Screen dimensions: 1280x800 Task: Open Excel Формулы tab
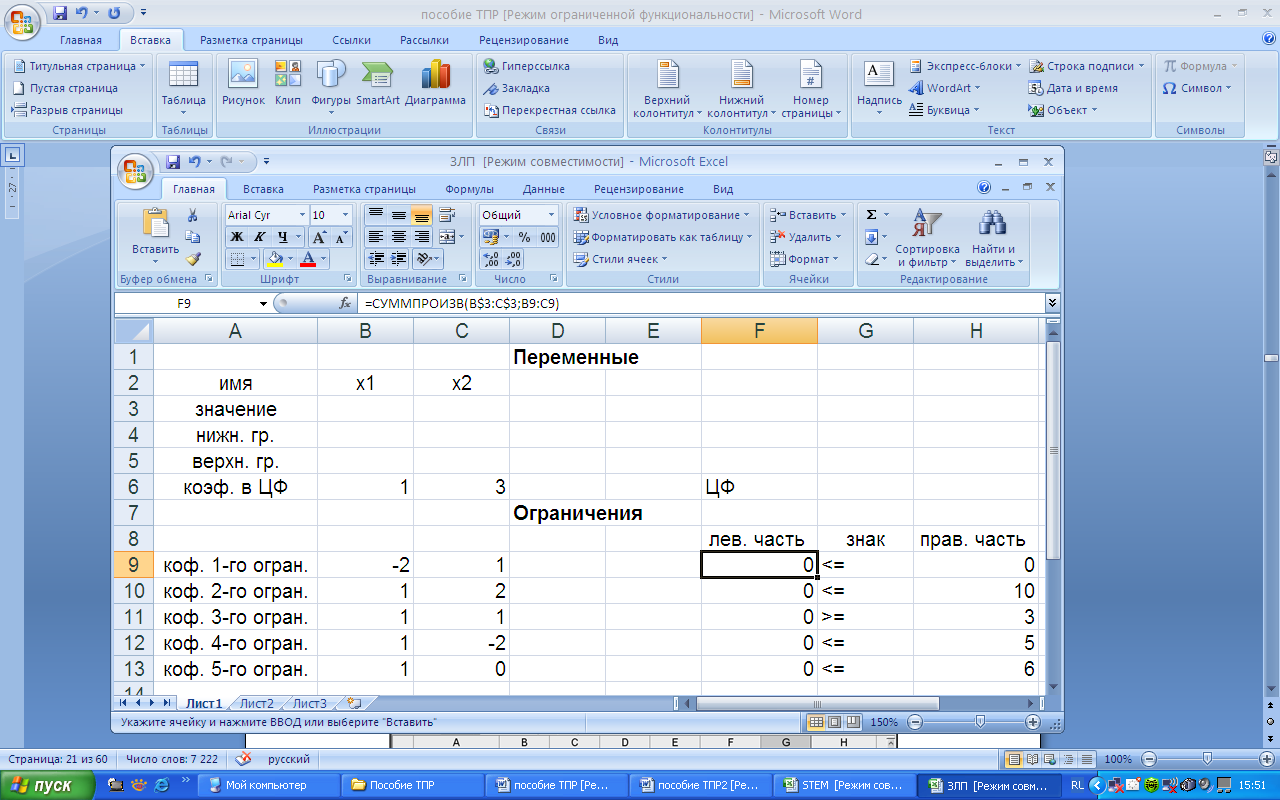(x=469, y=189)
